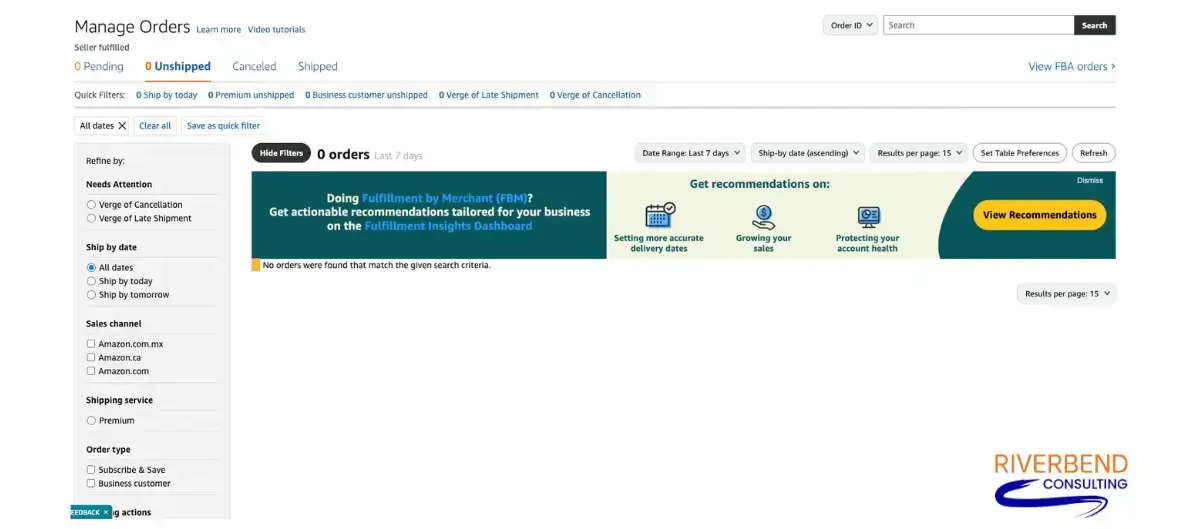Switch to the Unshipped tab
The width and height of the screenshot is (1200, 529).
coord(178,67)
